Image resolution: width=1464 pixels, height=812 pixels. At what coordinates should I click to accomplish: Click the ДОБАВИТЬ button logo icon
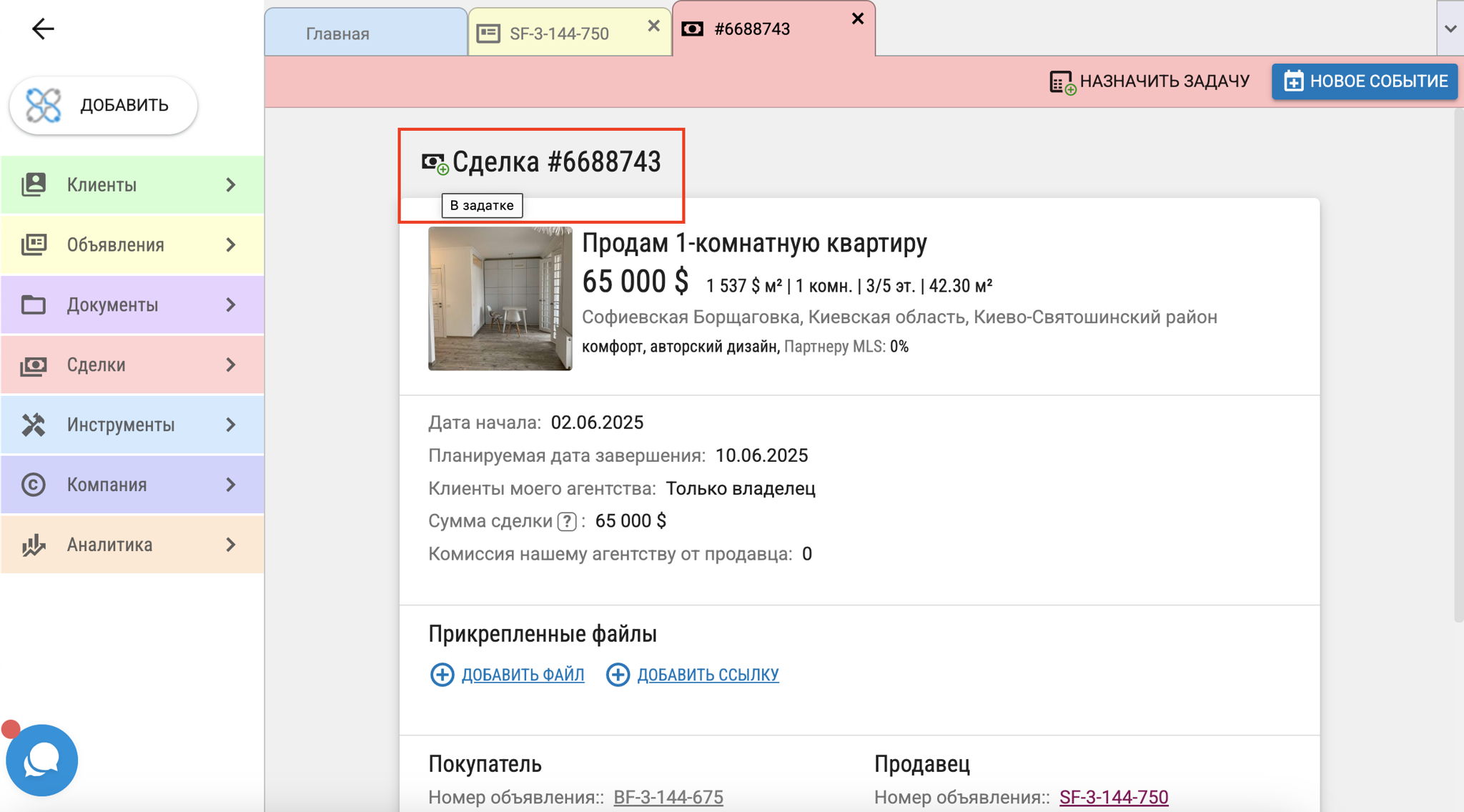(44, 105)
